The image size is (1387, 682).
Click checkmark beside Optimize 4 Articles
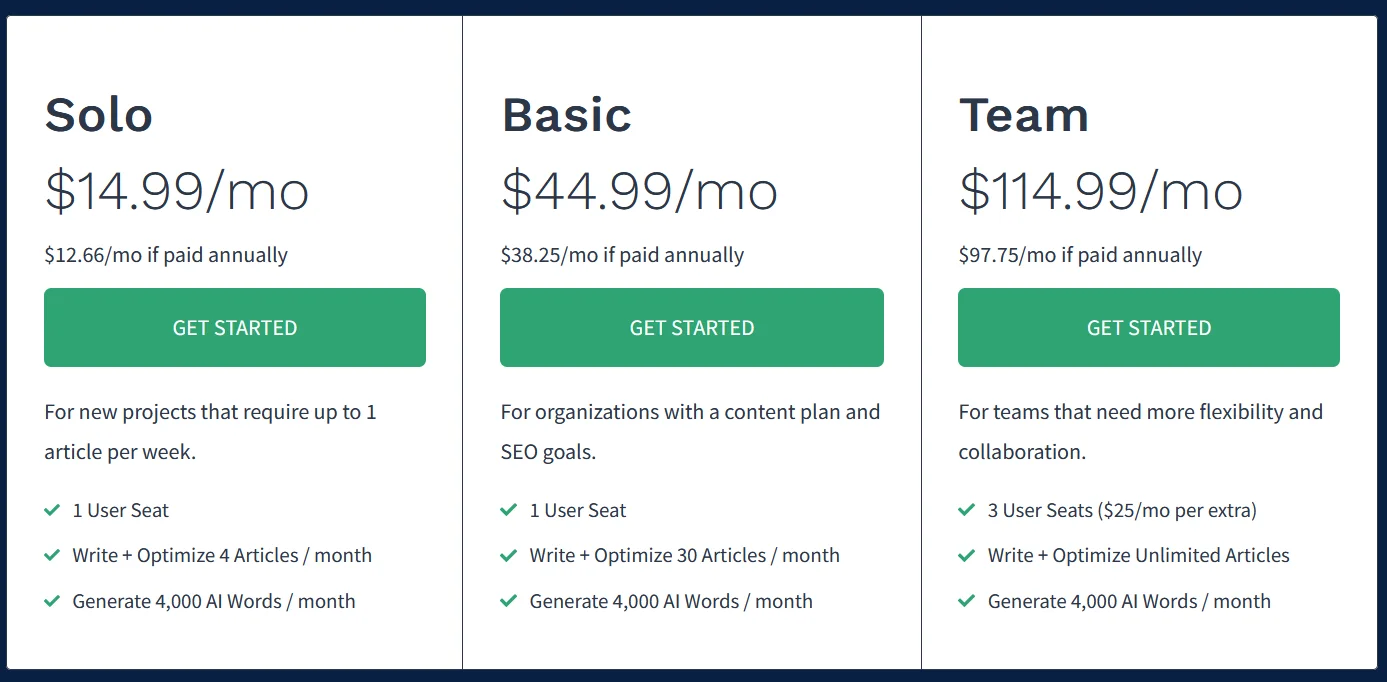(x=52, y=555)
